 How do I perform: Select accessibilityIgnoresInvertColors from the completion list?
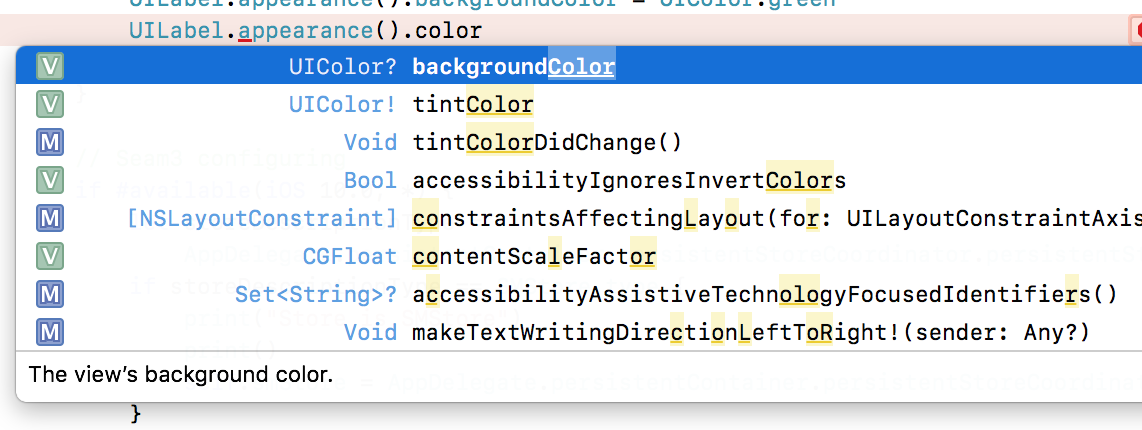point(629,181)
